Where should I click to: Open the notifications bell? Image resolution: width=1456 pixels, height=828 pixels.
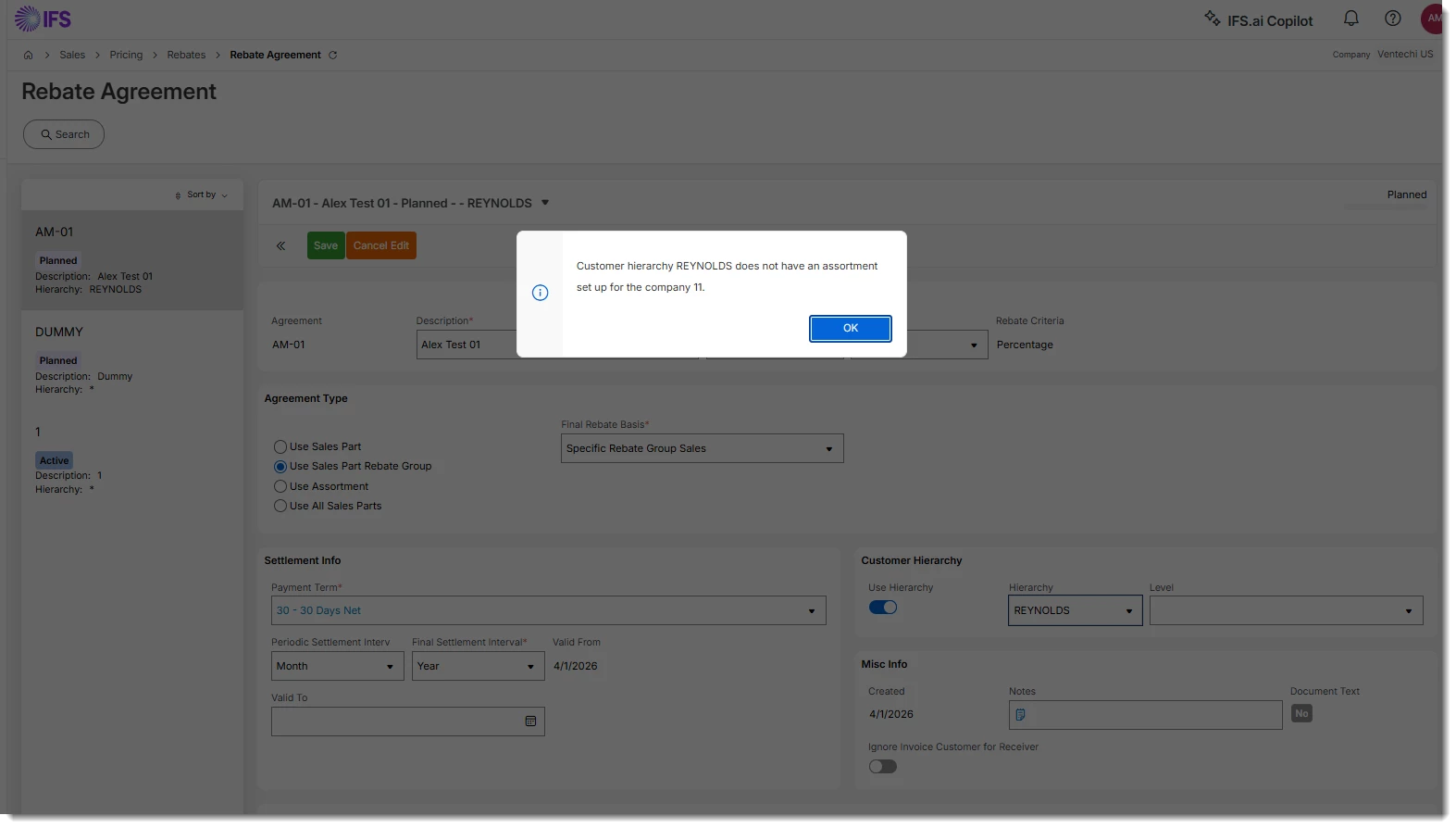[x=1351, y=19]
